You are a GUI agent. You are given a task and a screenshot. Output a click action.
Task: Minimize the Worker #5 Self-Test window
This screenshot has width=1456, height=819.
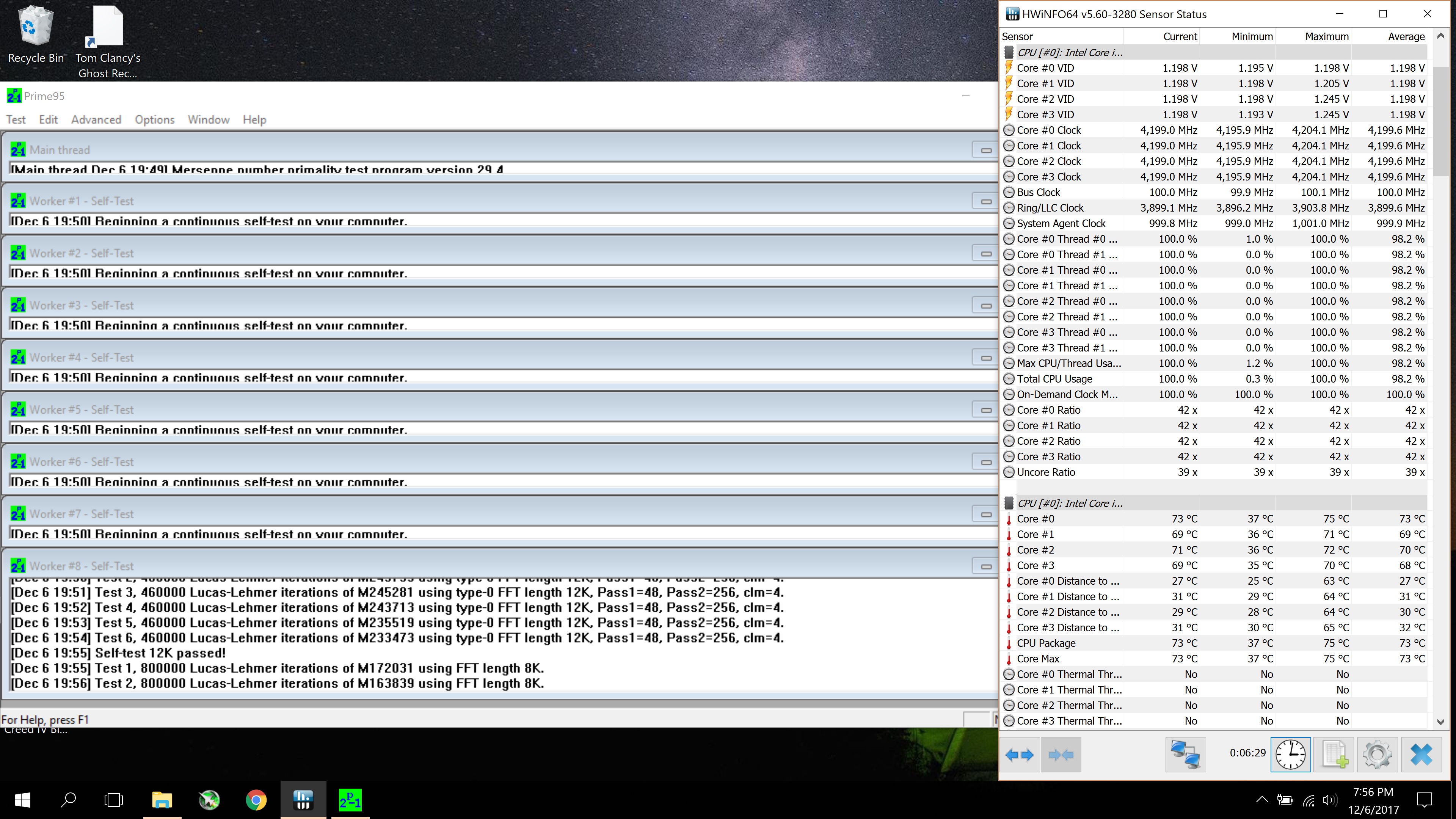click(x=986, y=409)
